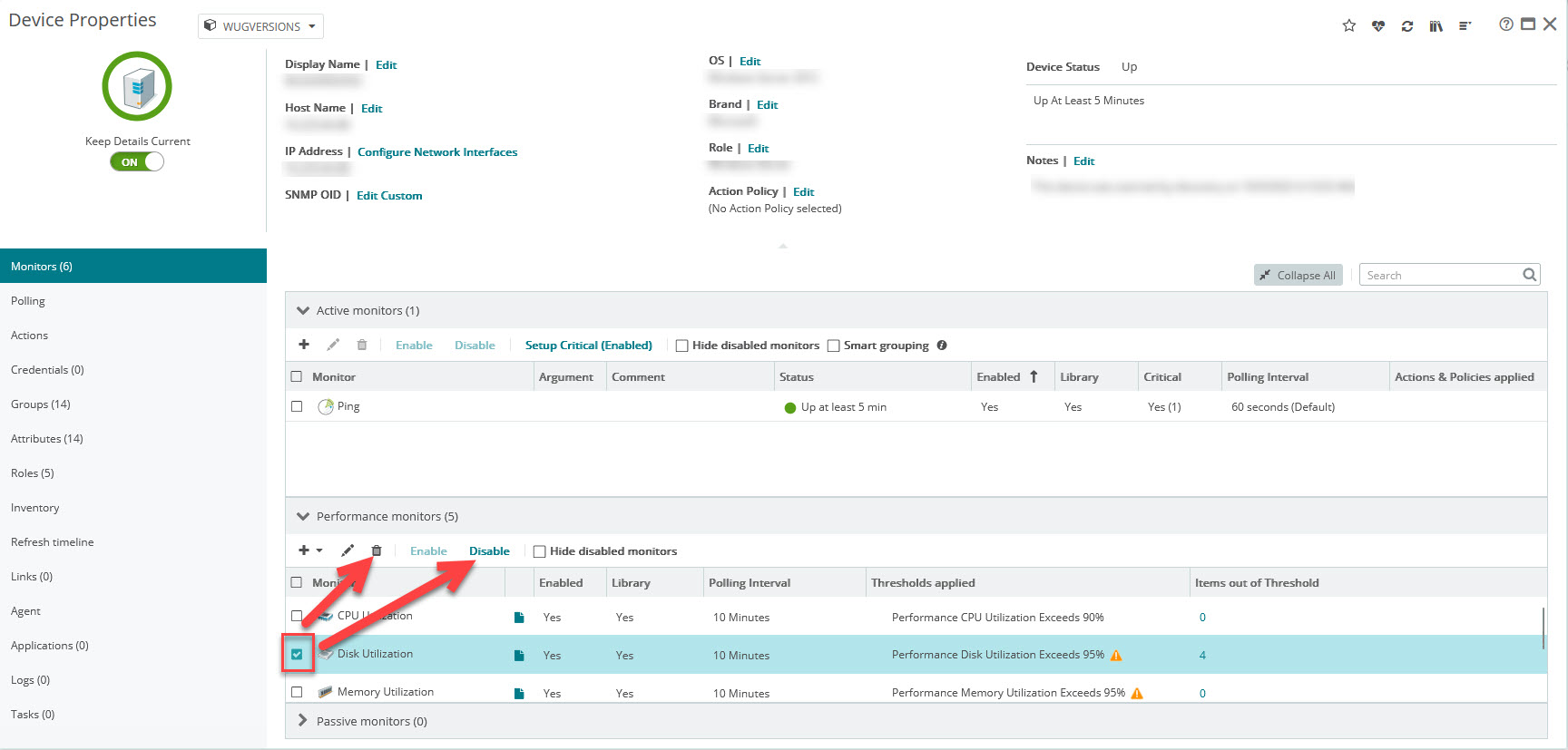Open the list options menu icon in header
This screenshot has width=1568, height=750.
[1465, 25]
